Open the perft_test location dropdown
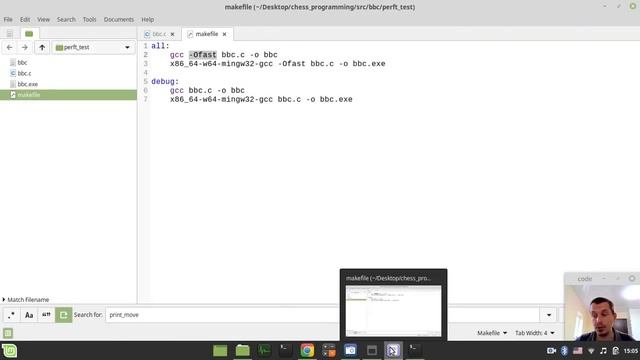 coord(93,47)
